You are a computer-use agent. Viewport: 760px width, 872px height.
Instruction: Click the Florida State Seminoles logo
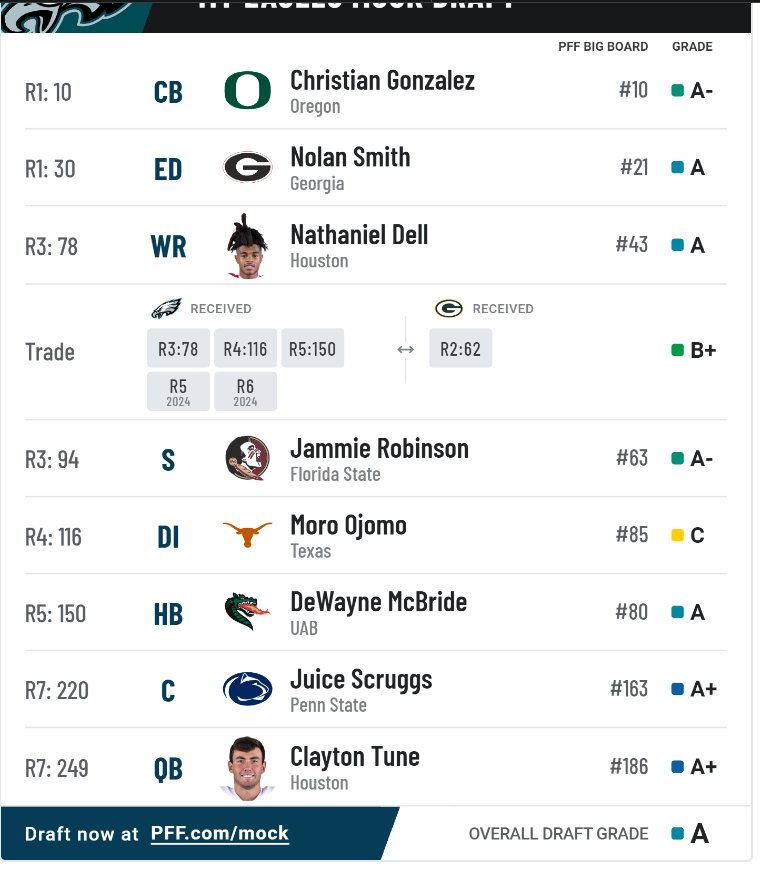click(247, 458)
